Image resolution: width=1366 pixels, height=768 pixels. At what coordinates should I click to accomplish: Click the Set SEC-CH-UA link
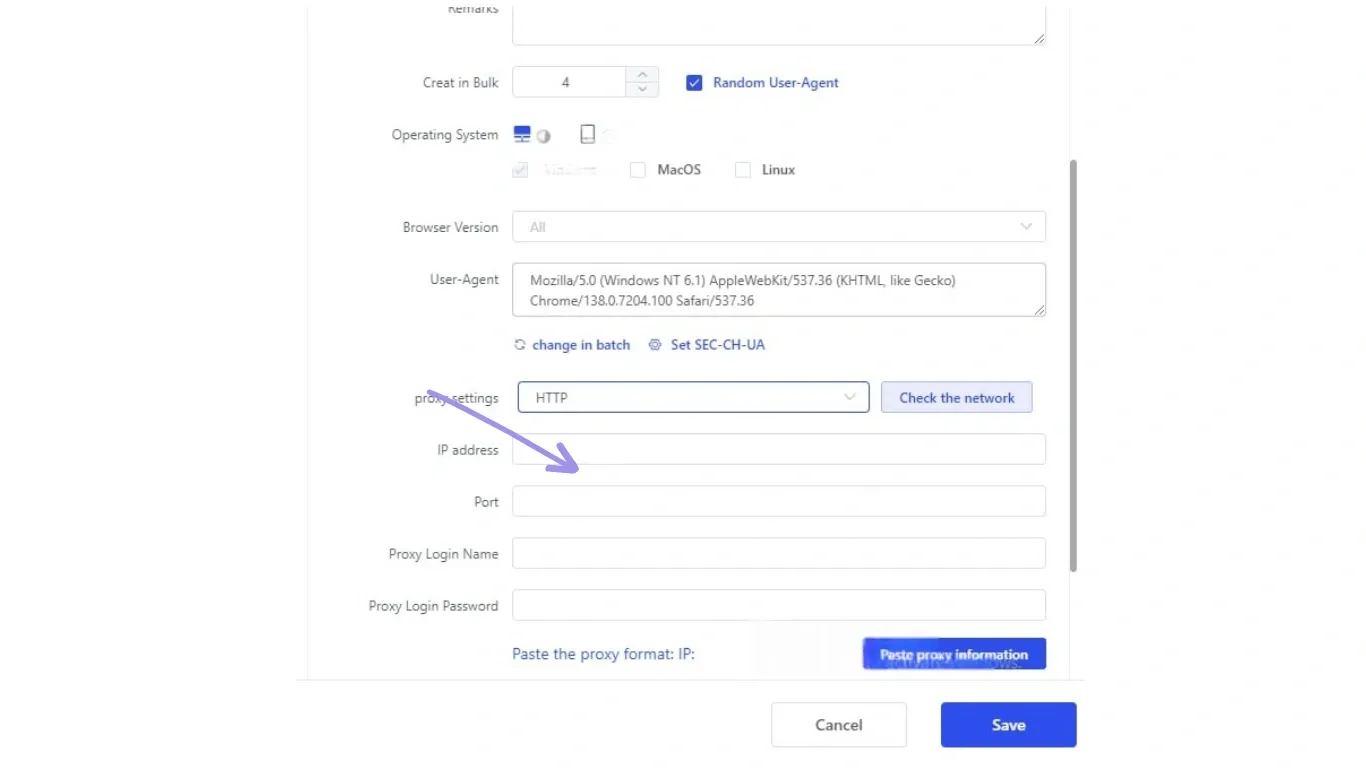(717, 344)
